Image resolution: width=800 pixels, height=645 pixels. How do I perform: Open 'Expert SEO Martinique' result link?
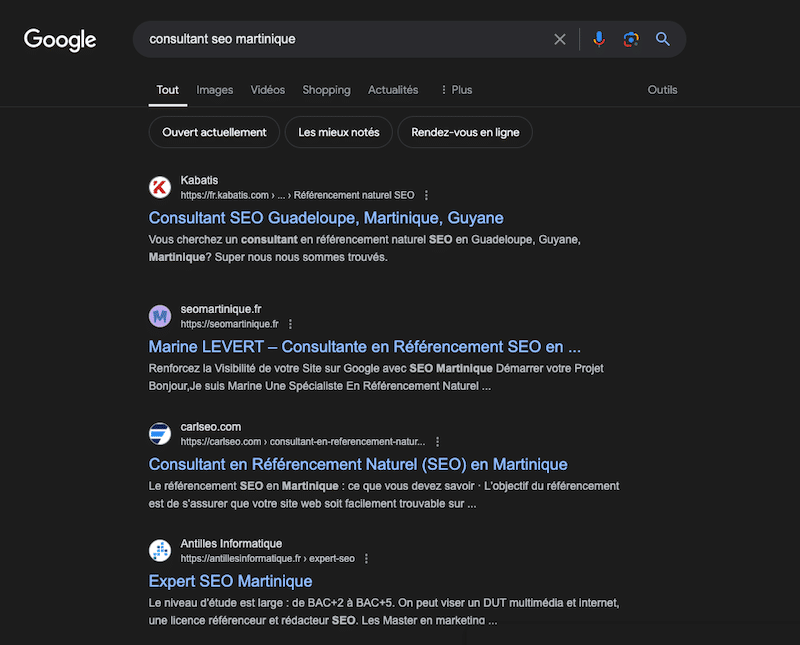coord(230,581)
